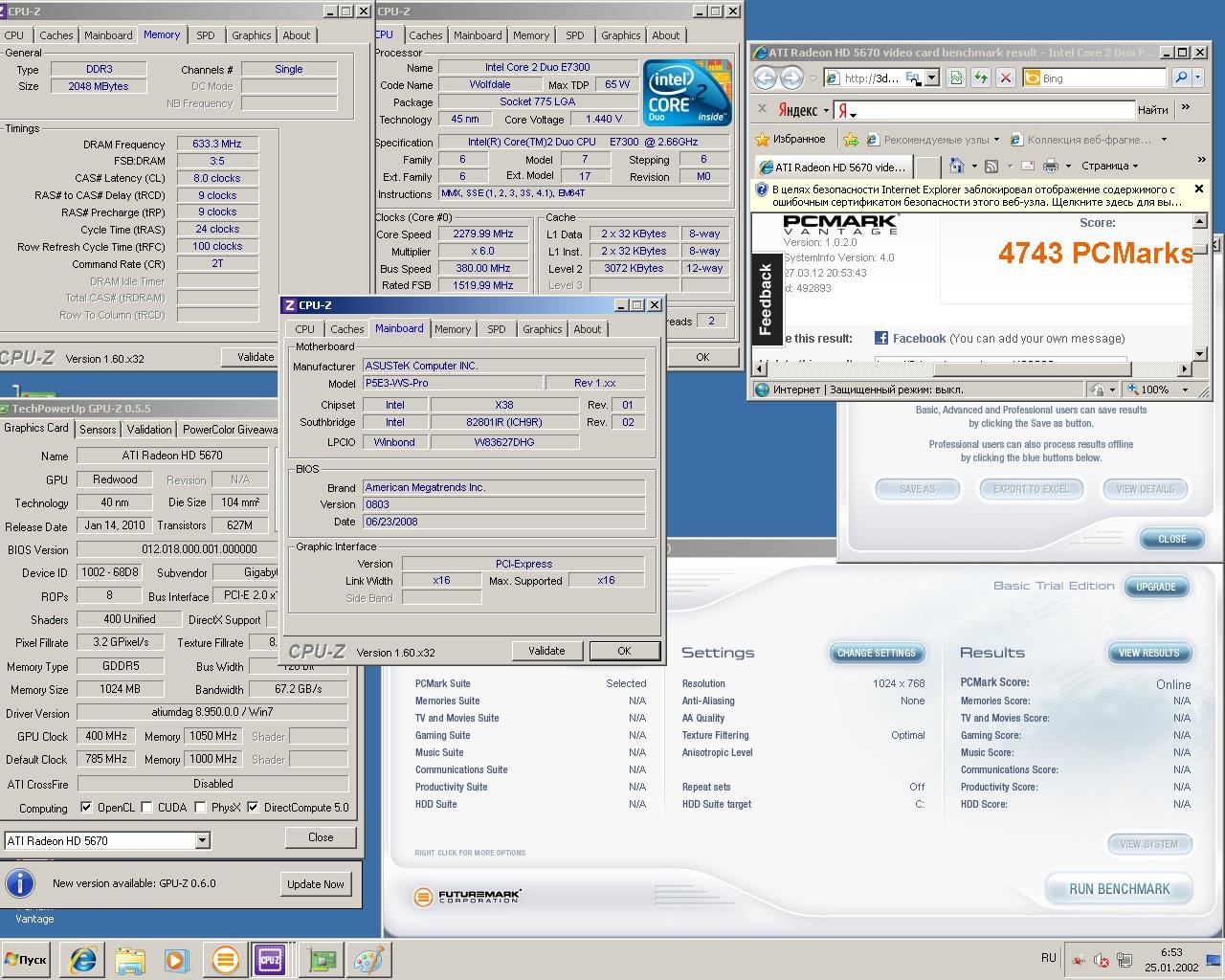Click the IE print icon
The height and width of the screenshot is (980, 1225).
[x=1051, y=167]
